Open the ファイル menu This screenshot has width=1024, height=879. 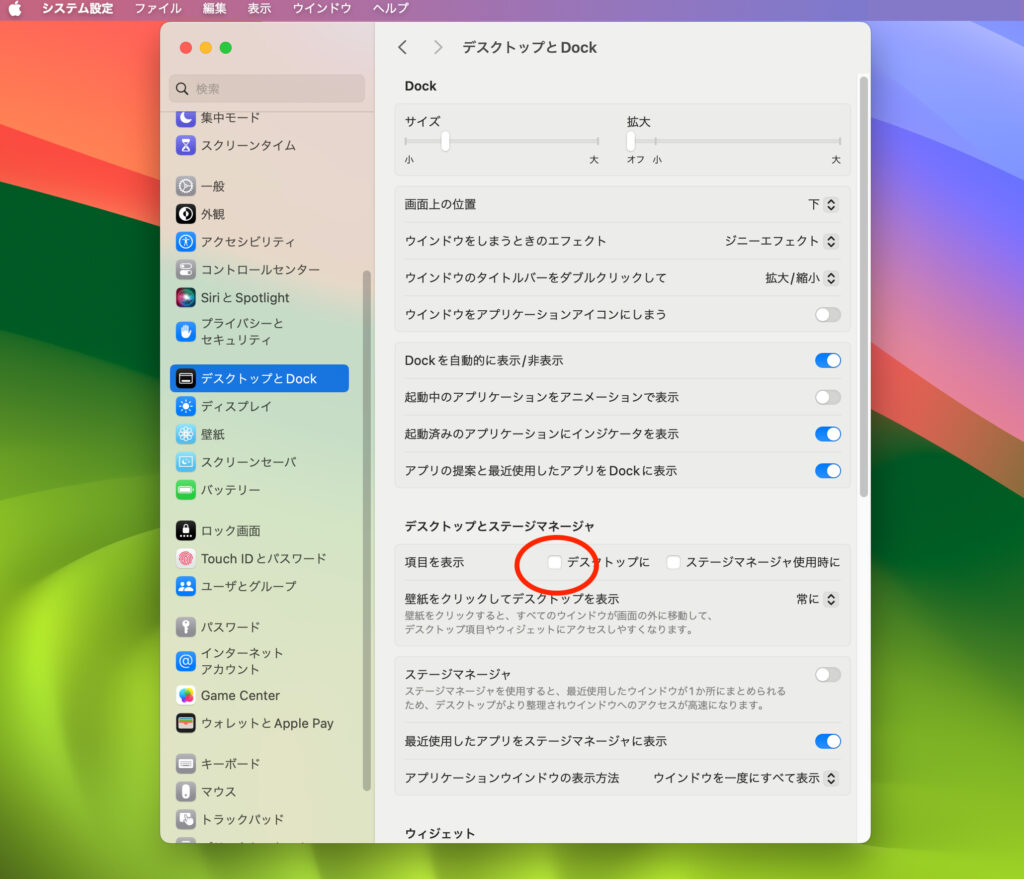click(x=158, y=8)
